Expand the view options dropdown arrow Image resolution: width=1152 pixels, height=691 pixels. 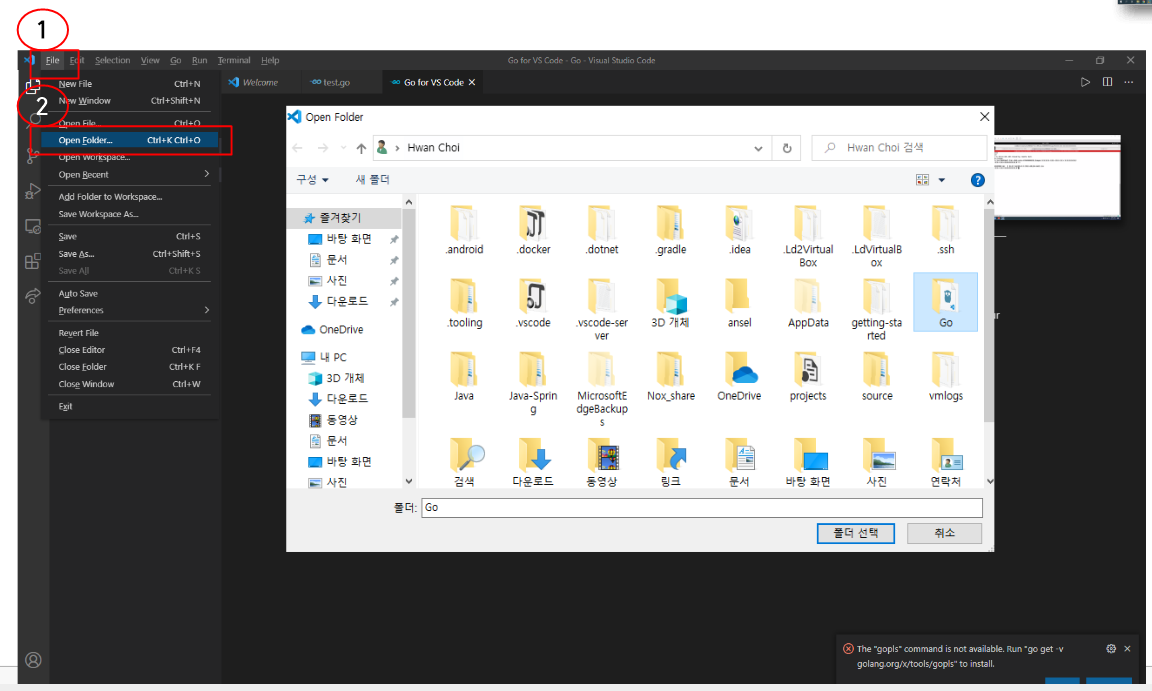point(942,180)
